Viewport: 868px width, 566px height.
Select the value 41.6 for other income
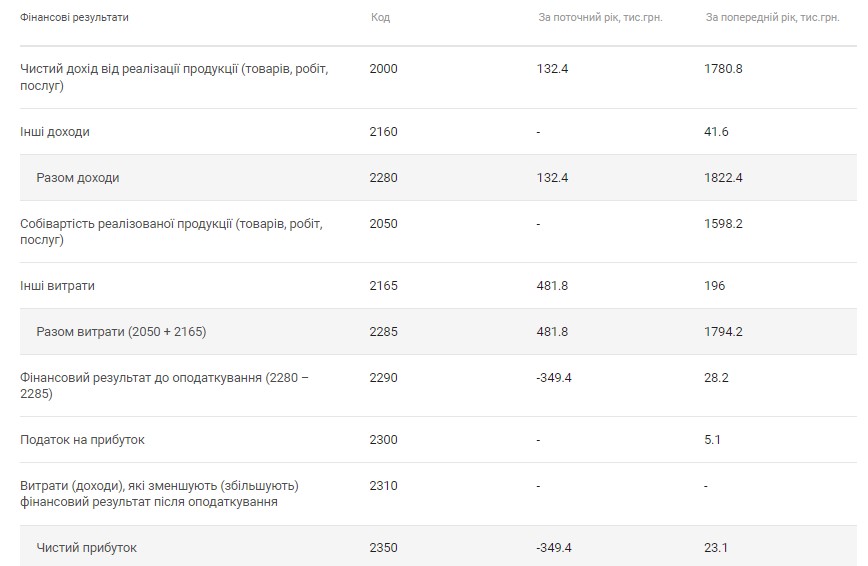click(x=717, y=132)
